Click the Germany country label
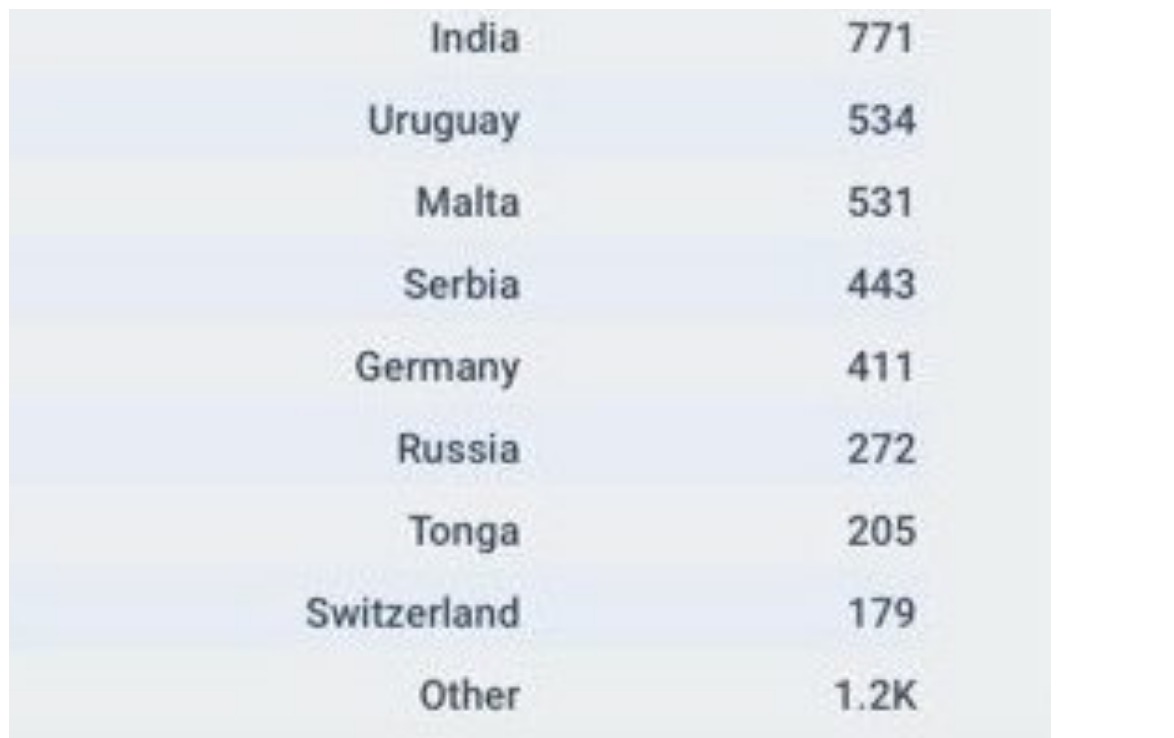This screenshot has height=738, width=1174. pos(438,368)
